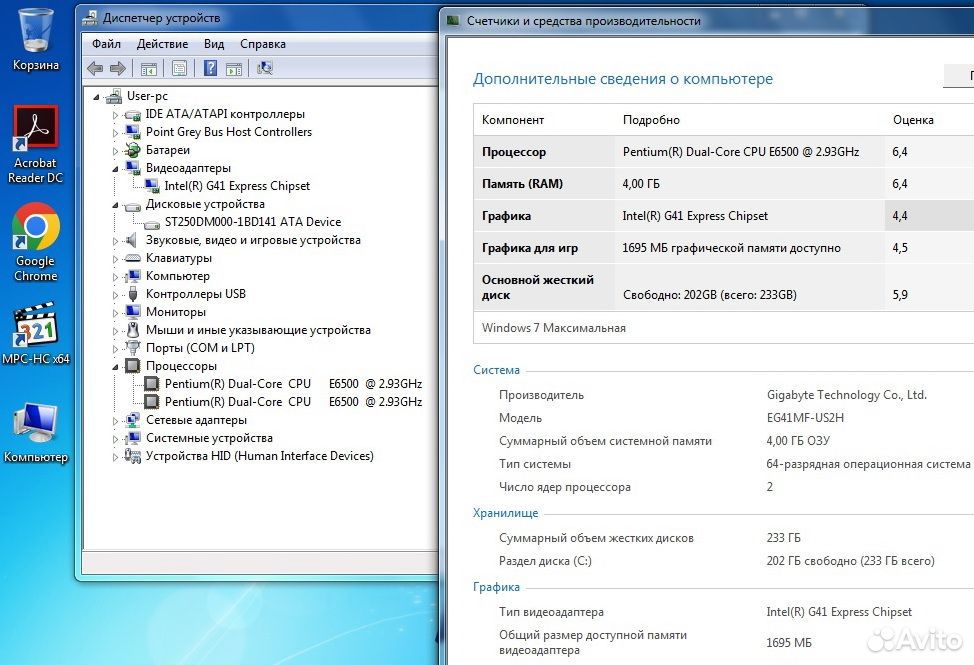Open the Файл menu
Viewport: 974px width, 665px height.
coord(106,44)
